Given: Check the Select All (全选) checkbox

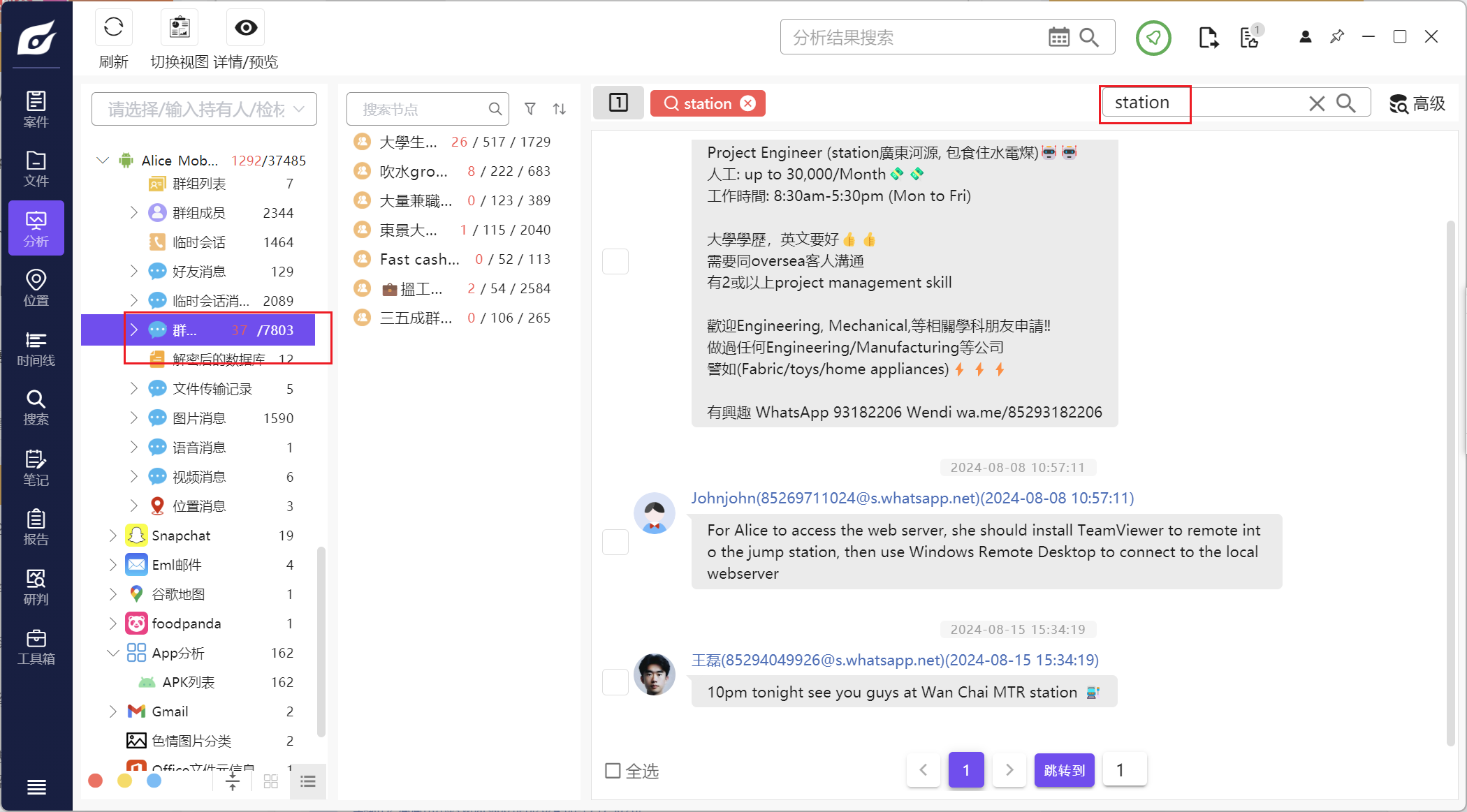Looking at the screenshot, I should [x=613, y=771].
